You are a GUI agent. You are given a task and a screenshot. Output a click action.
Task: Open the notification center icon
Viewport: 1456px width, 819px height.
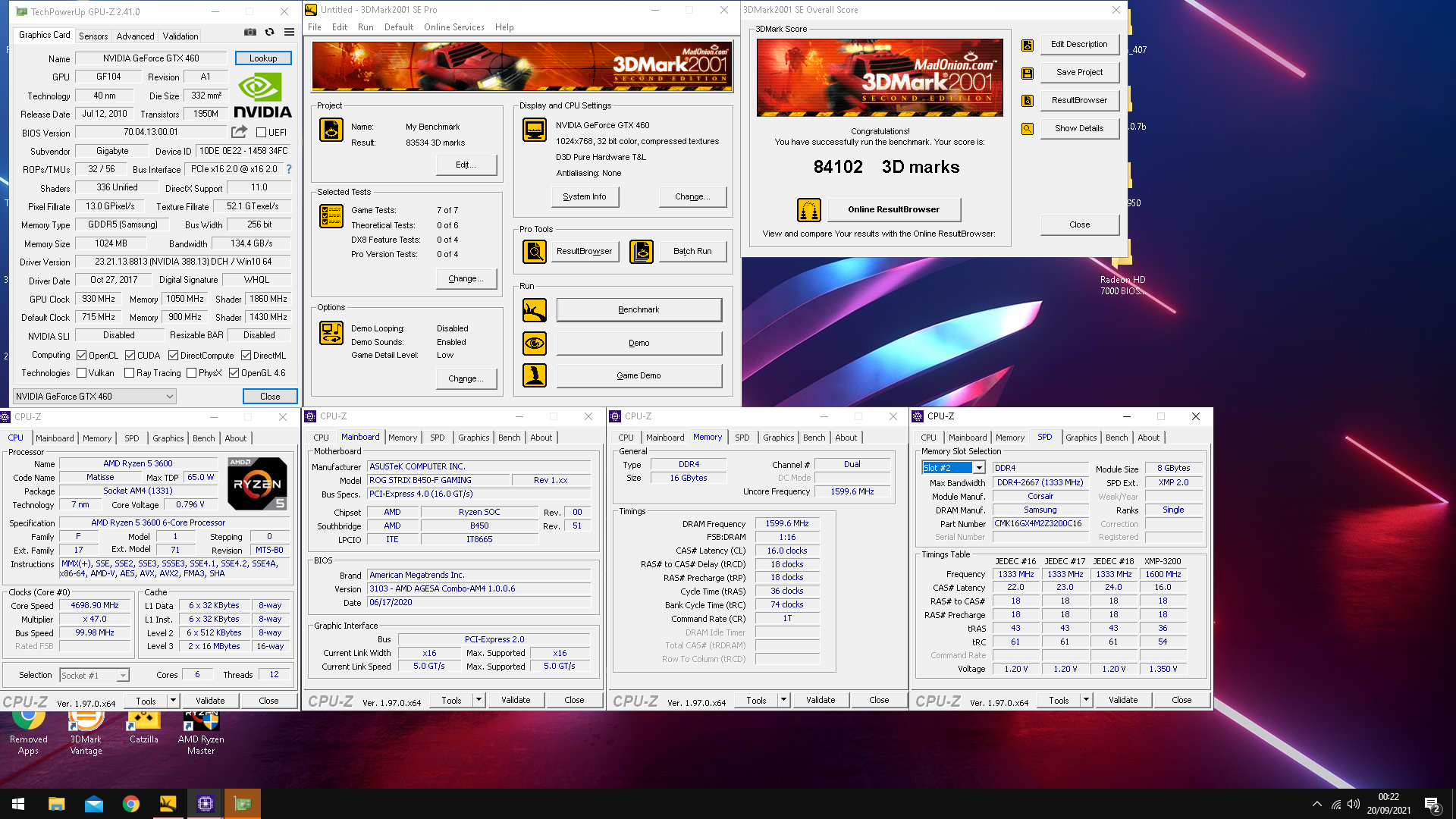1432,805
